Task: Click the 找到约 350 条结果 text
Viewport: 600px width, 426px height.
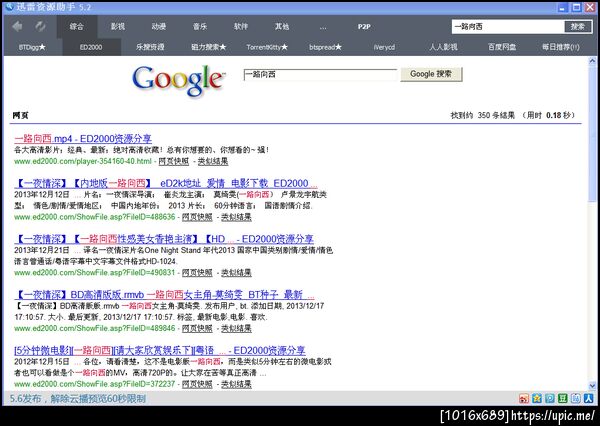Action: click(483, 115)
